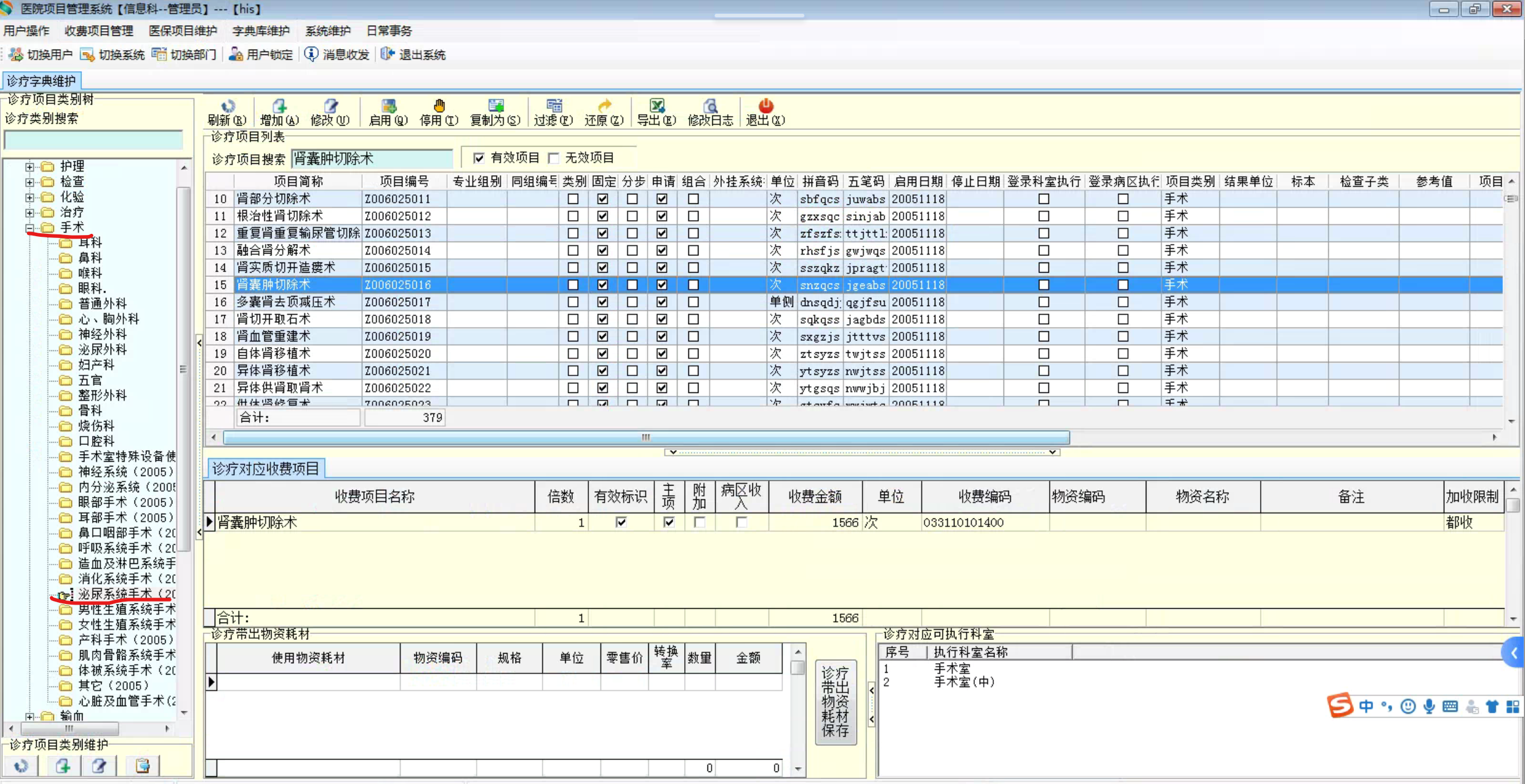Toggle 附加 checkbox for 肾囊肿切除术 fee row
Image resolution: width=1525 pixels, height=784 pixels.
[x=699, y=522]
